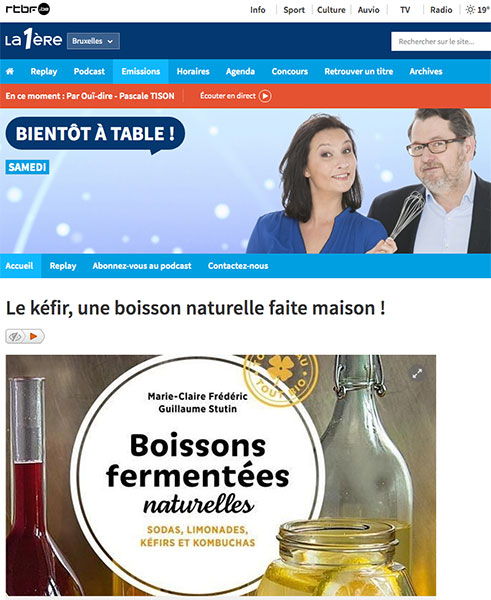
Task: Open the Emissions menu tab
Action: (x=140, y=71)
